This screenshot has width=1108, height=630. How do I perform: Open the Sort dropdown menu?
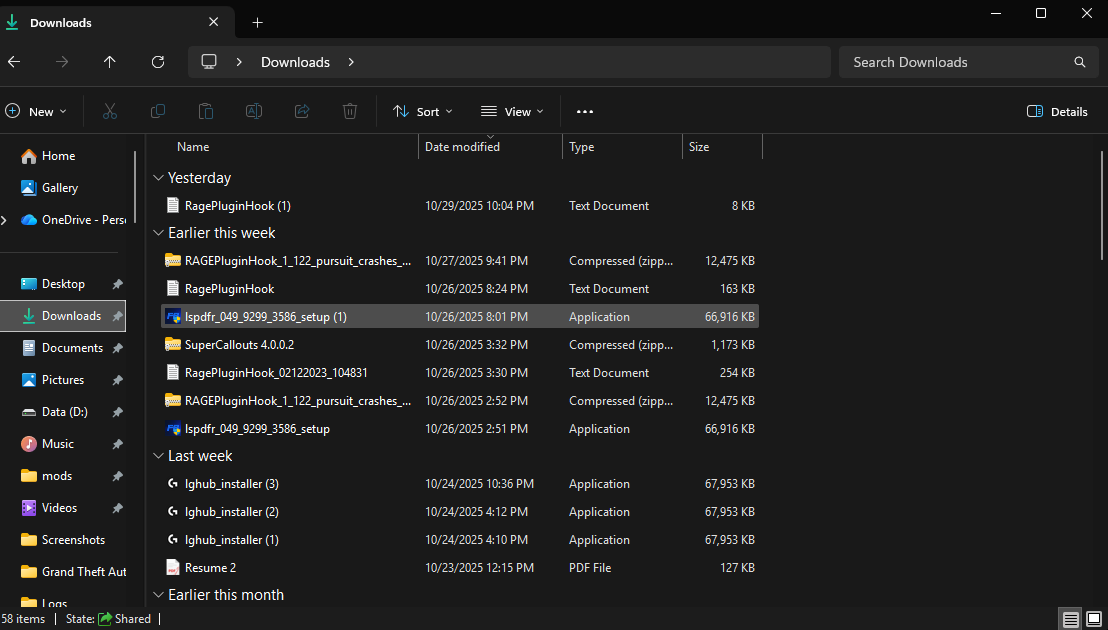click(x=423, y=111)
